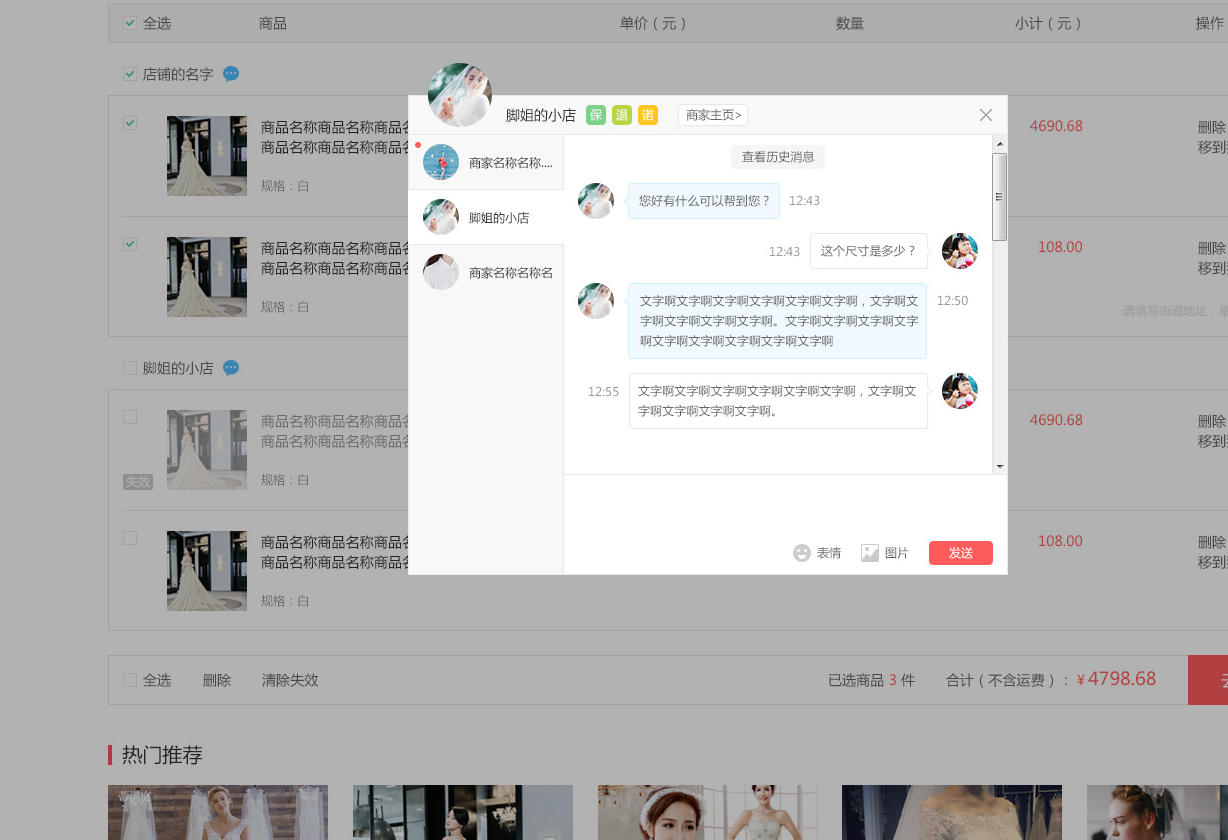Image resolution: width=1228 pixels, height=840 pixels.
Task: Click the 失效 label on product row
Action: (138, 482)
